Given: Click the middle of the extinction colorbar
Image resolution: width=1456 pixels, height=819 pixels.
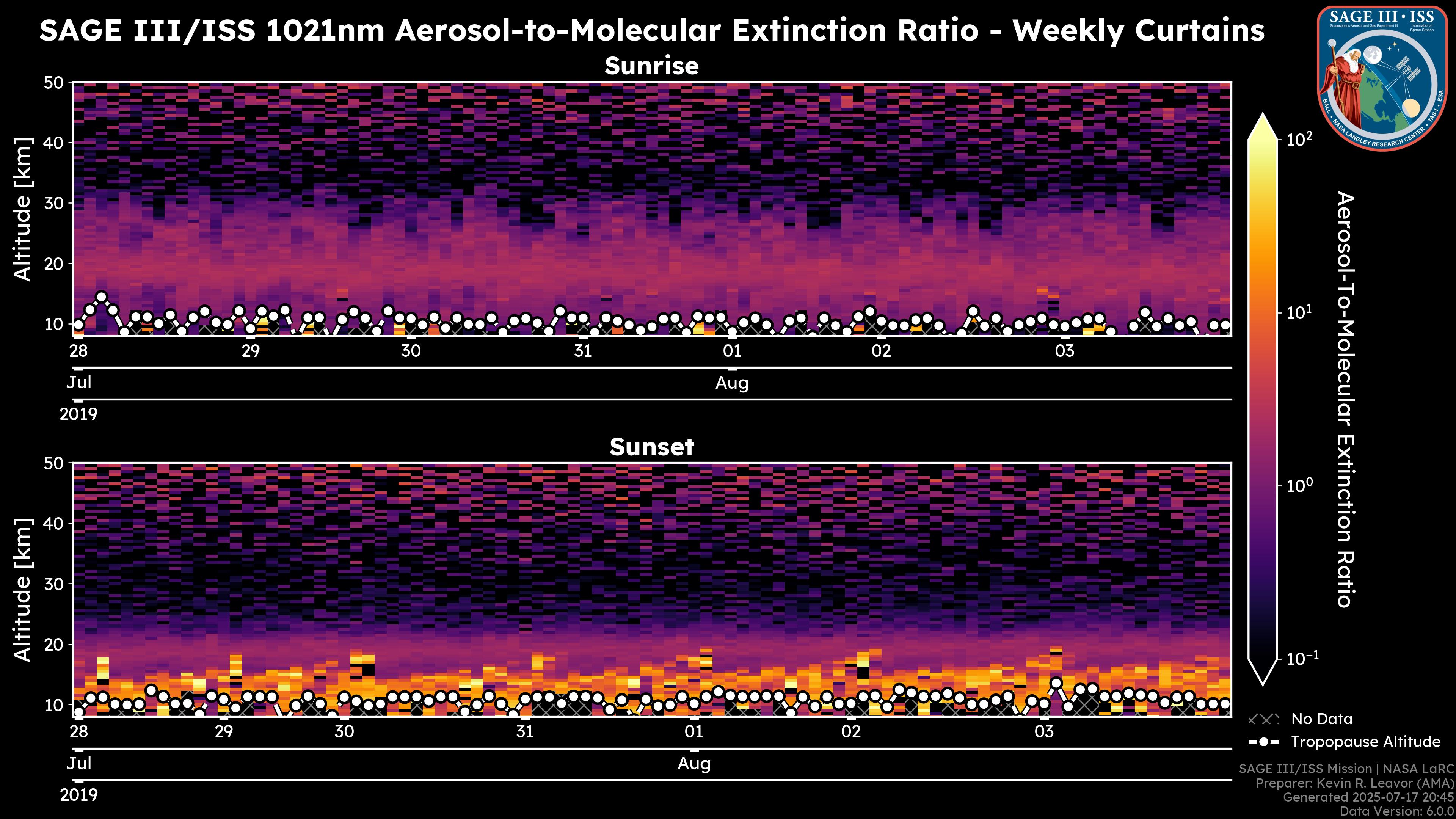Looking at the screenshot, I should pyautogui.click(x=1263, y=399).
